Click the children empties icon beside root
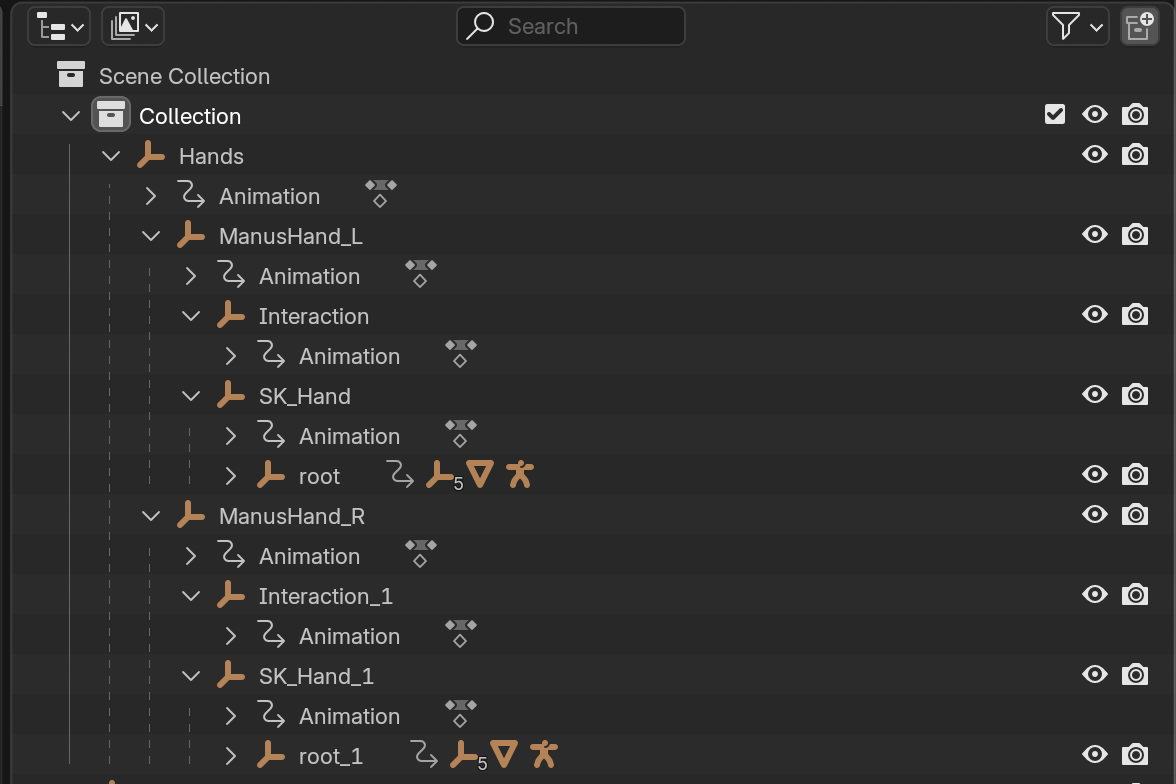 (440, 476)
